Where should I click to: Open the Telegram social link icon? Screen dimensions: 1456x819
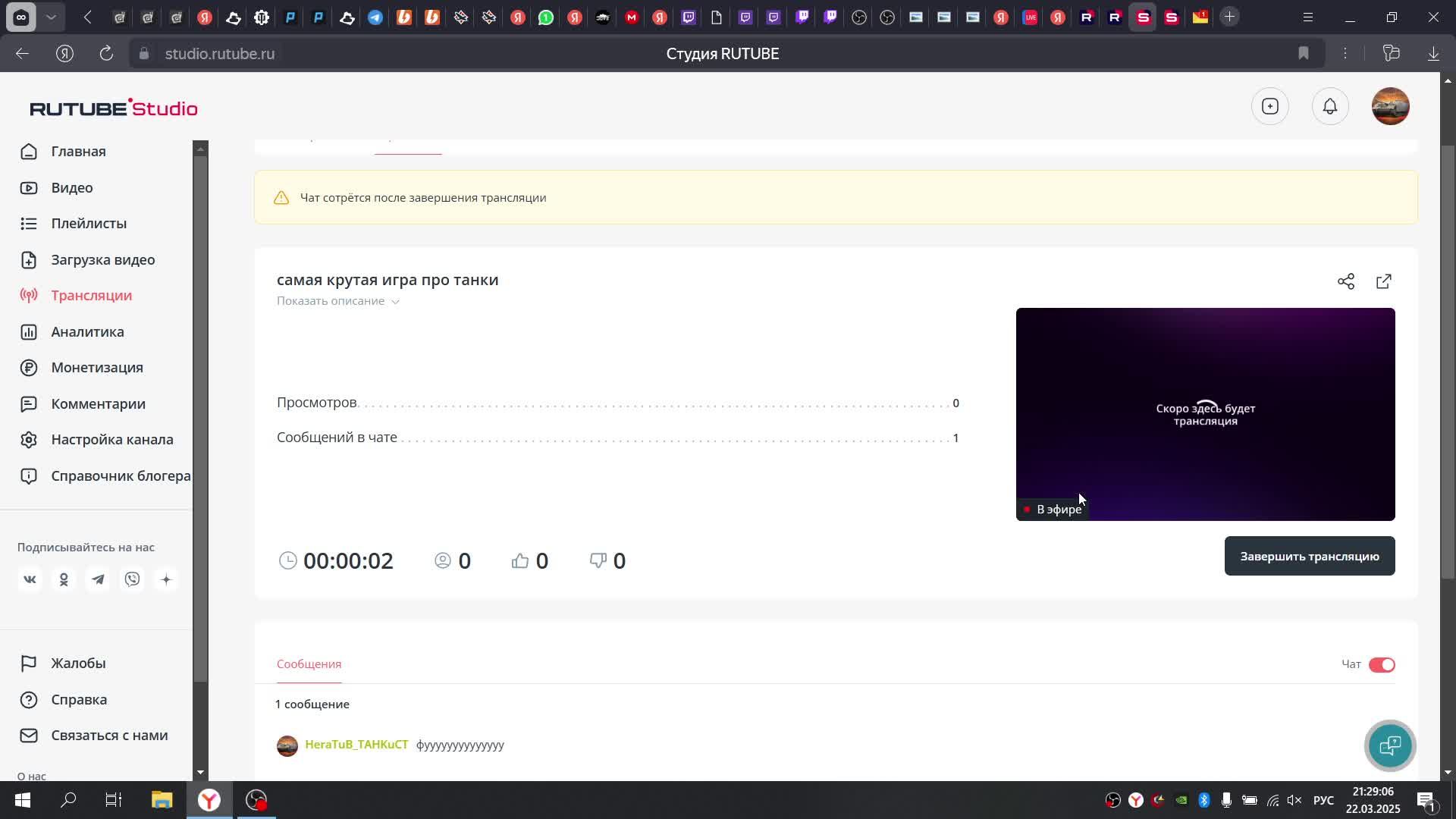tap(98, 580)
